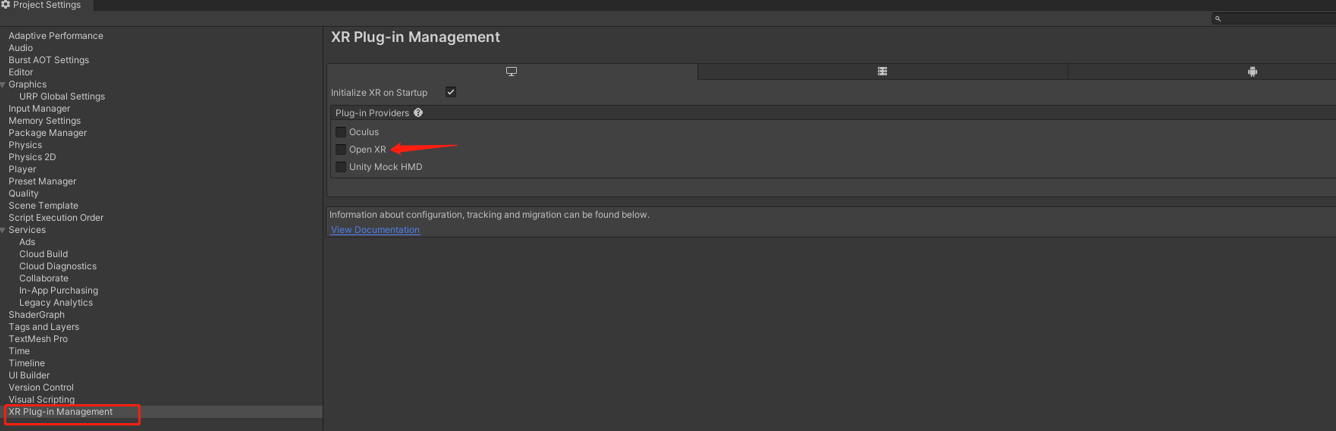Viewport: 1336px width, 431px height.
Task: Click the search field in Project Settings
Action: click(x=1273, y=18)
